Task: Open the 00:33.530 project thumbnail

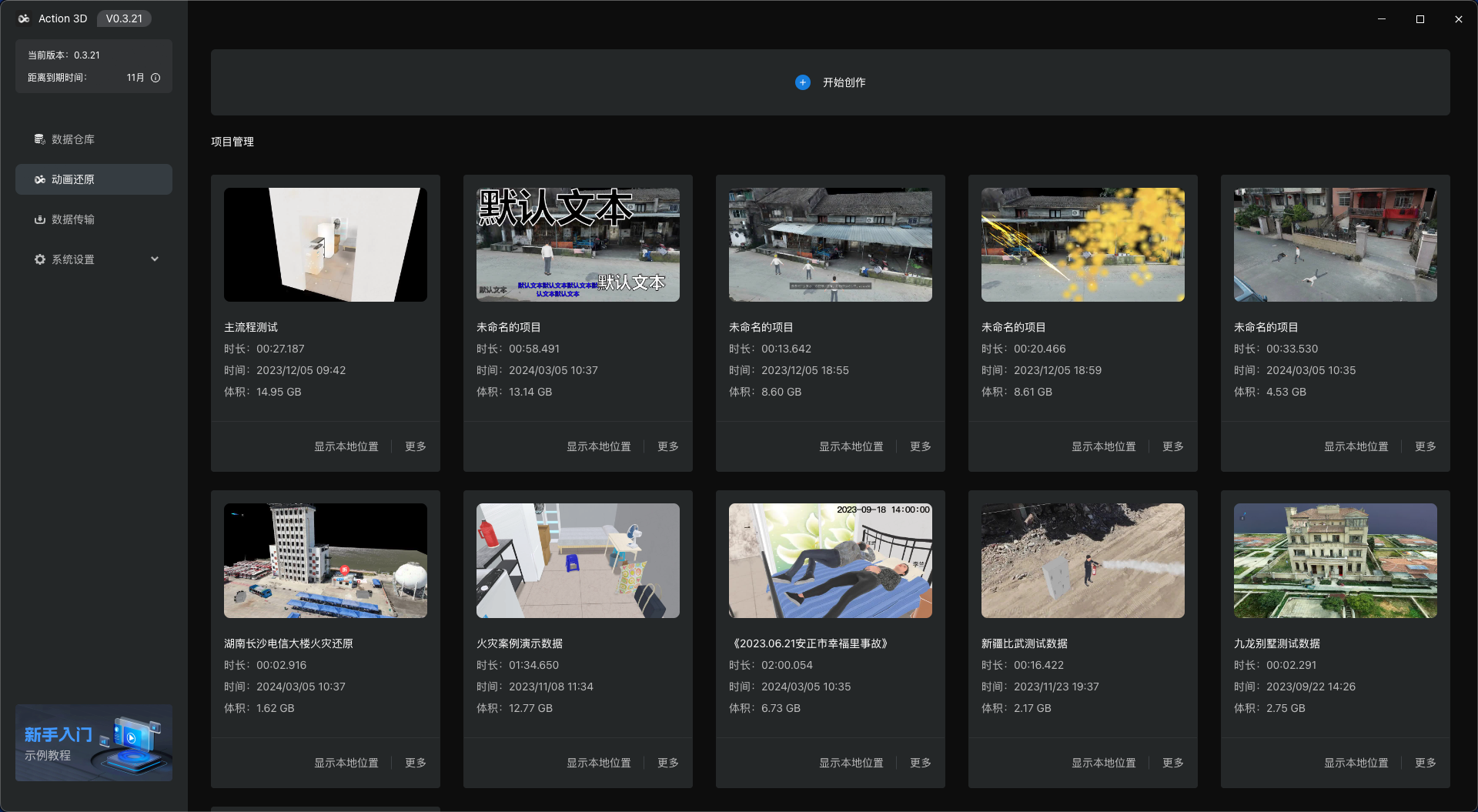Action: point(1335,245)
